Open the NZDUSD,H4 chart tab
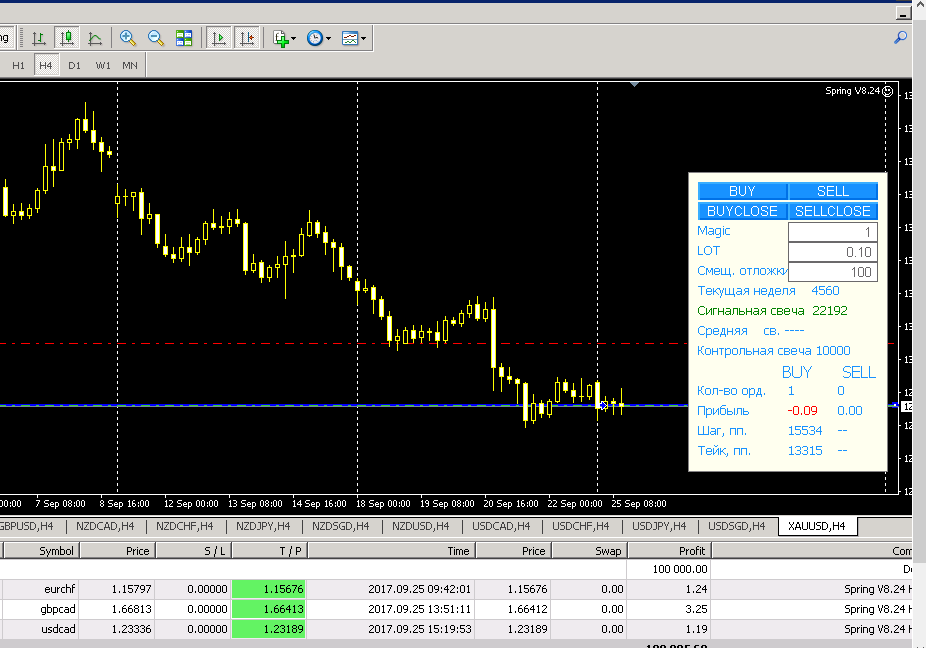This screenshot has height=648, width=926. 420,526
